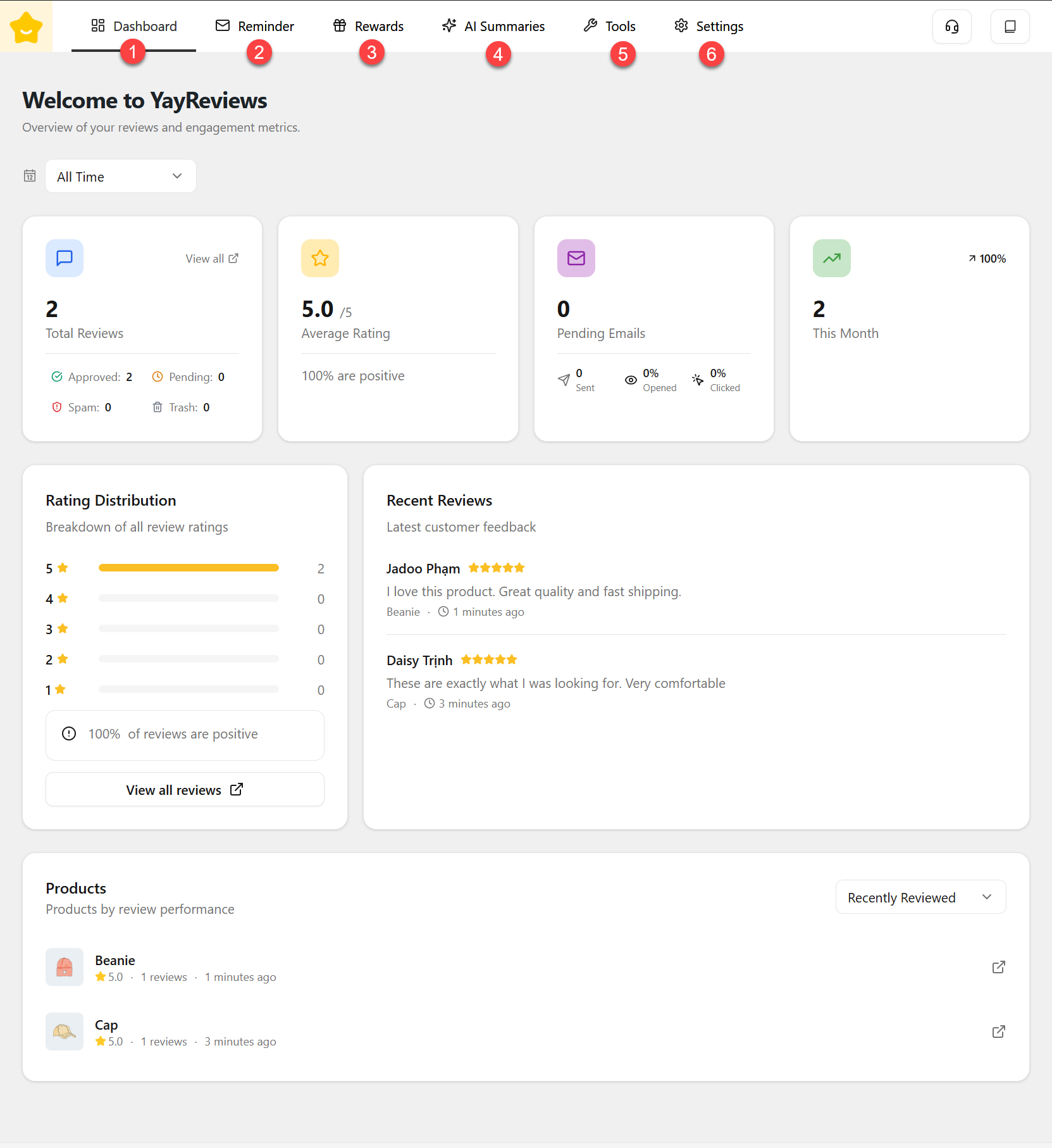Select the Beanie product thumbnail
Screen dimensions: 1052x1148
(65, 967)
